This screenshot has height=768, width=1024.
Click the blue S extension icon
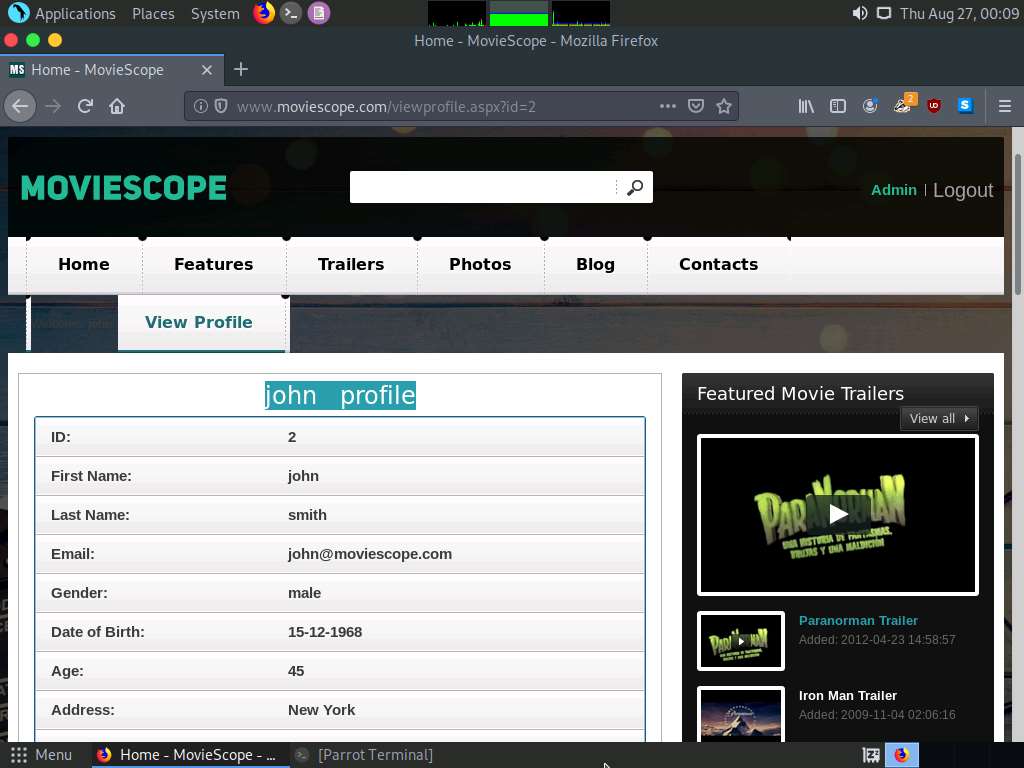[963, 106]
